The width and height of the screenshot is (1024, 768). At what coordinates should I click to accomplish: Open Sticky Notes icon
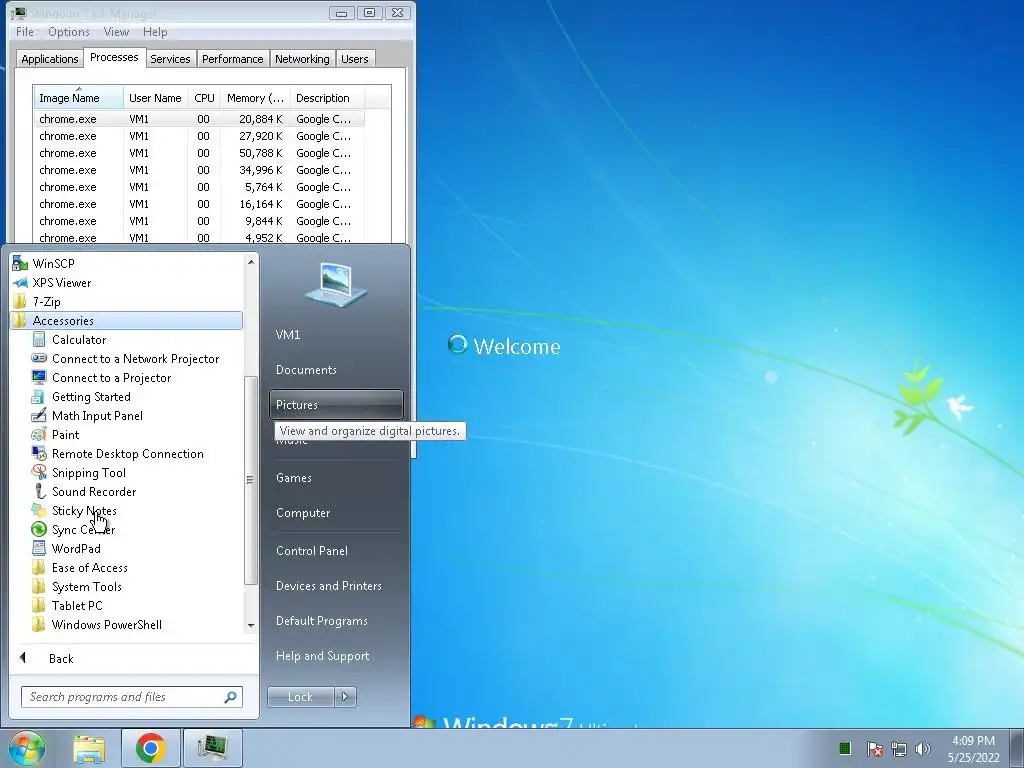point(39,511)
